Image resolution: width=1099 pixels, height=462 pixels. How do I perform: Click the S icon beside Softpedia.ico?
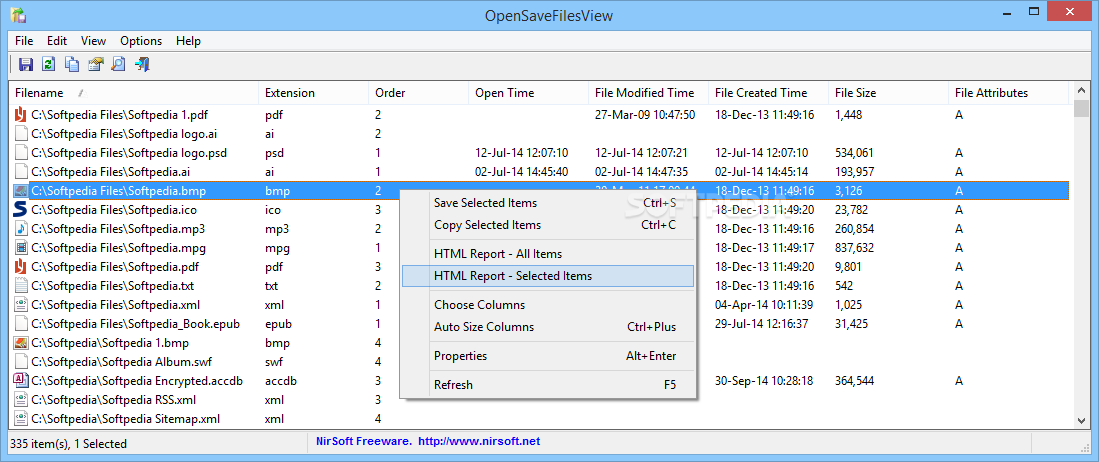click(x=21, y=210)
